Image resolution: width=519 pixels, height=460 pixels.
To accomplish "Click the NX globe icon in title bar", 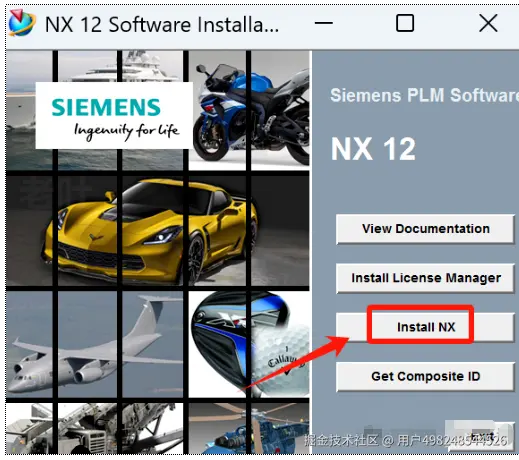I will (22, 23).
